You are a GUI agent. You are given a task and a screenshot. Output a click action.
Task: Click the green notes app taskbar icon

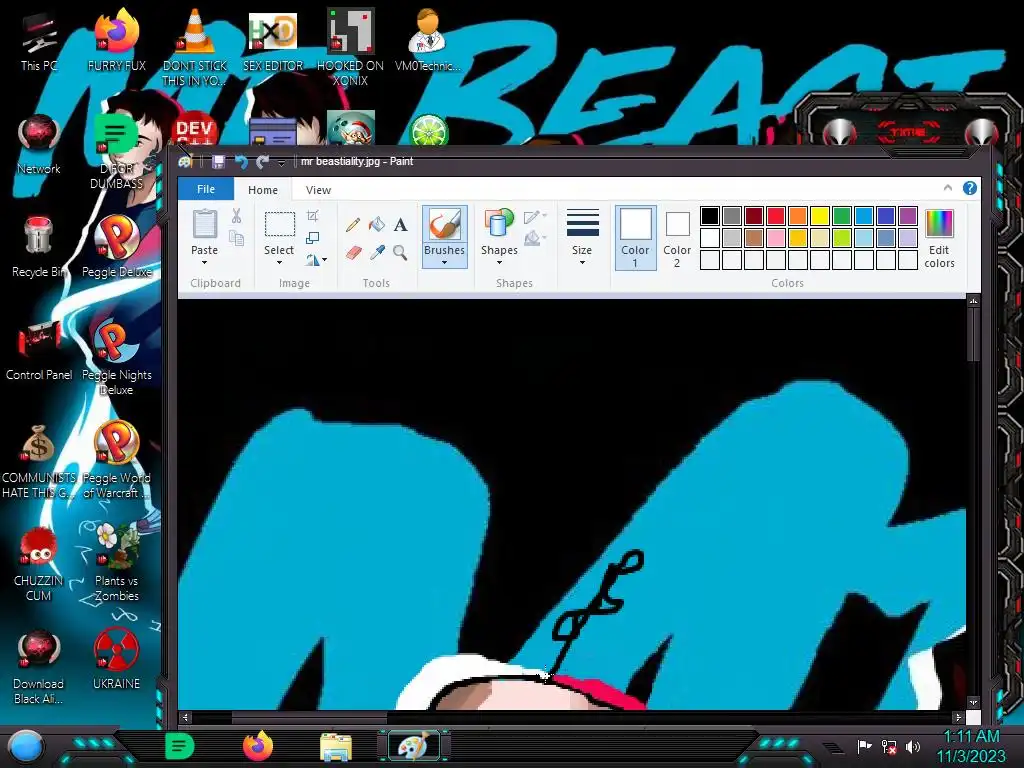click(x=180, y=745)
